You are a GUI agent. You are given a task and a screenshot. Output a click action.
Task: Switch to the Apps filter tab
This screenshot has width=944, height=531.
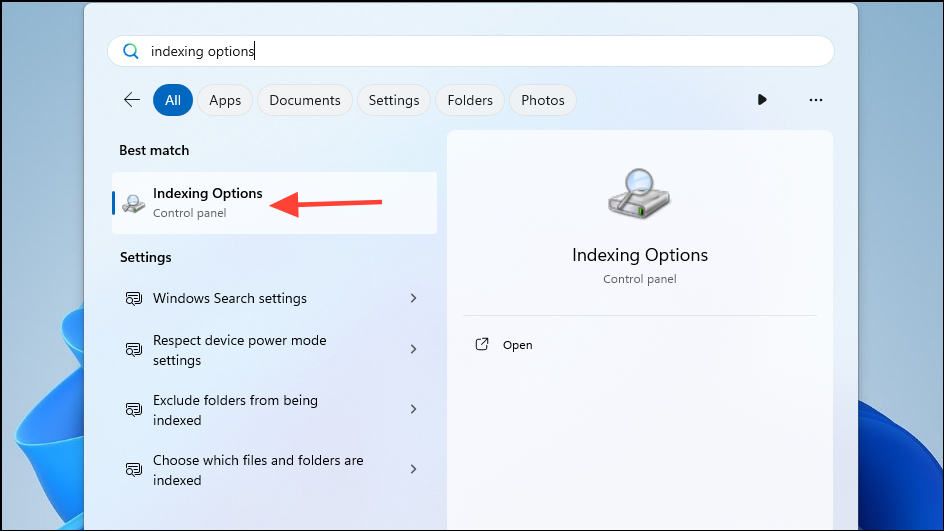[225, 100]
